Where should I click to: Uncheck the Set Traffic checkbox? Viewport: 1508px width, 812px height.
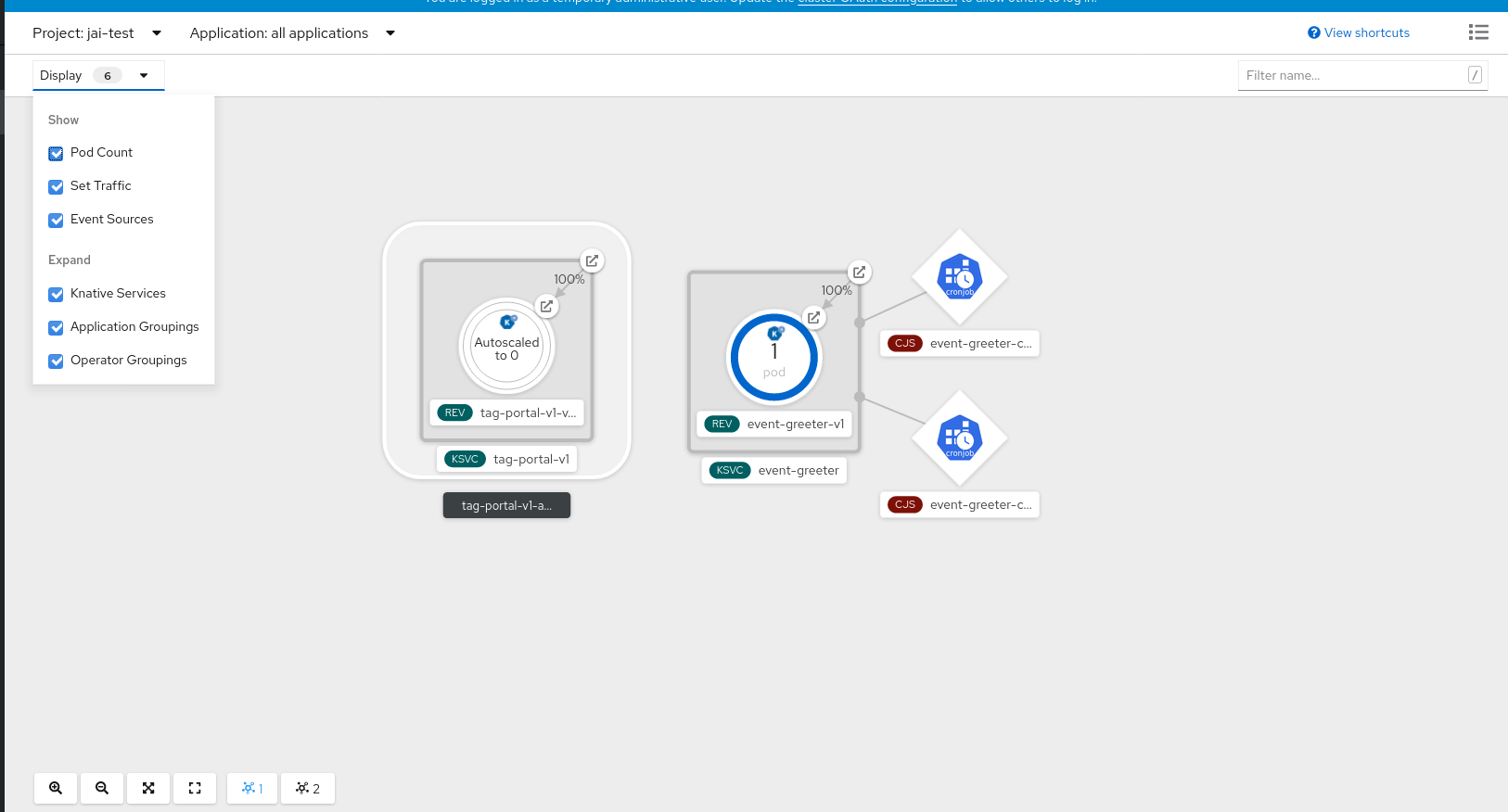[56, 186]
